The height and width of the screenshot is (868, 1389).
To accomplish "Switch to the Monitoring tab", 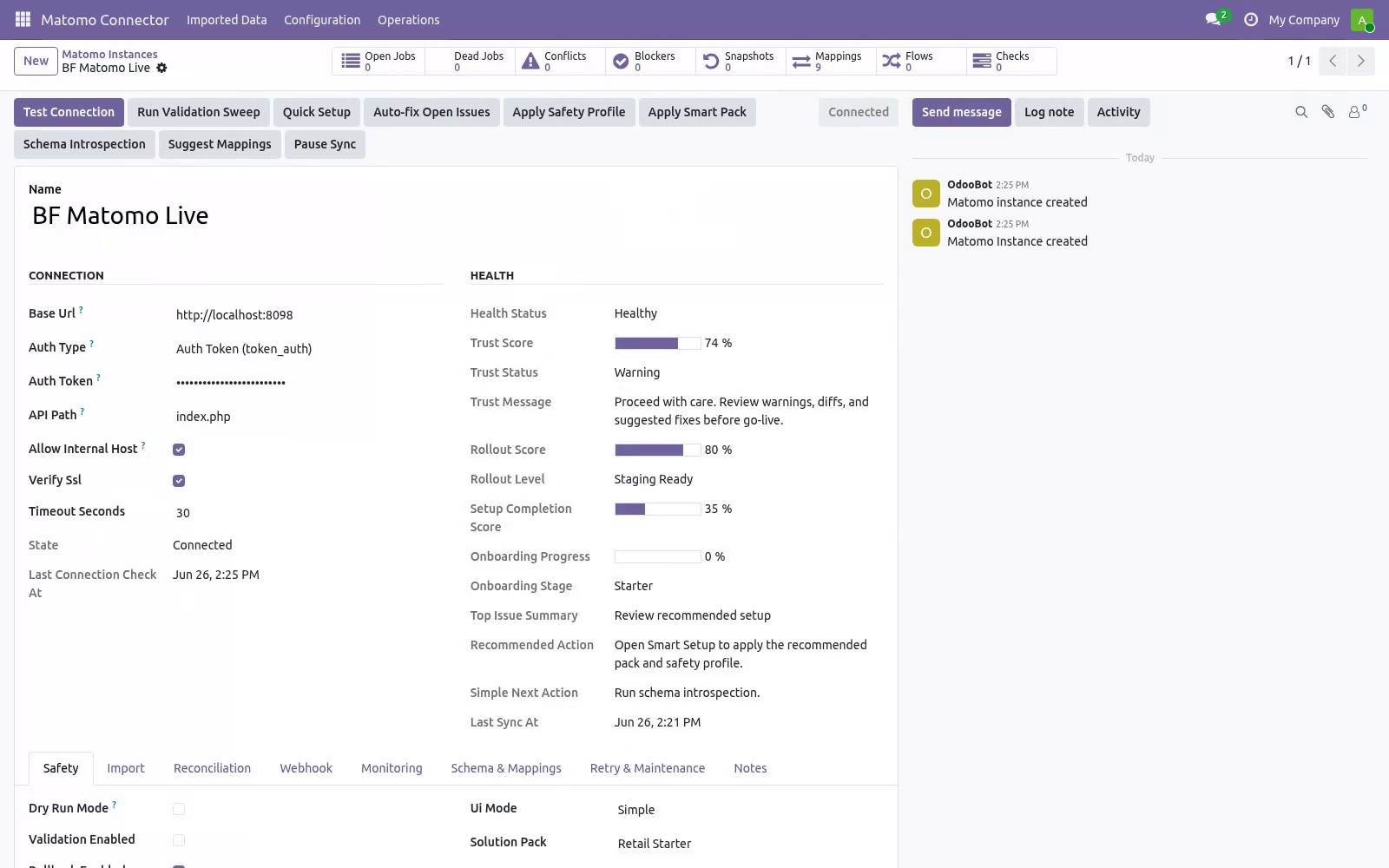I will click(x=392, y=768).
